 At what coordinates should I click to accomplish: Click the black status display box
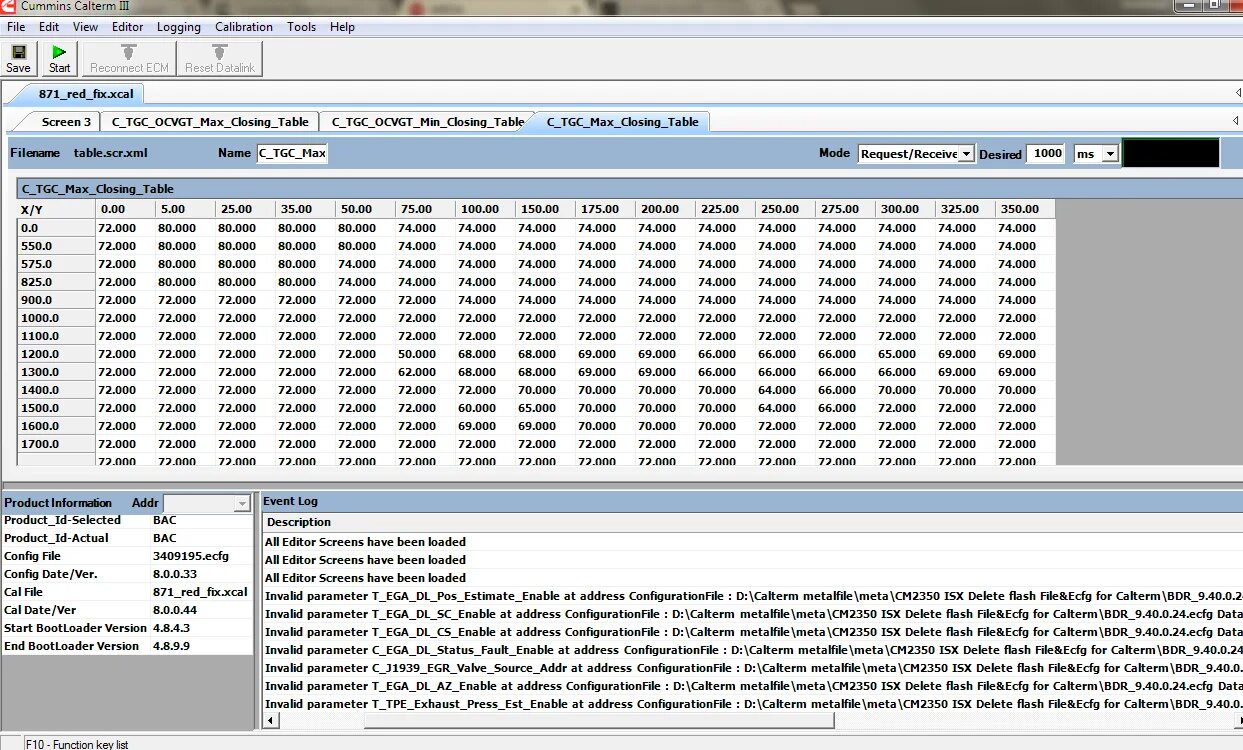[x=1172, y=153]
